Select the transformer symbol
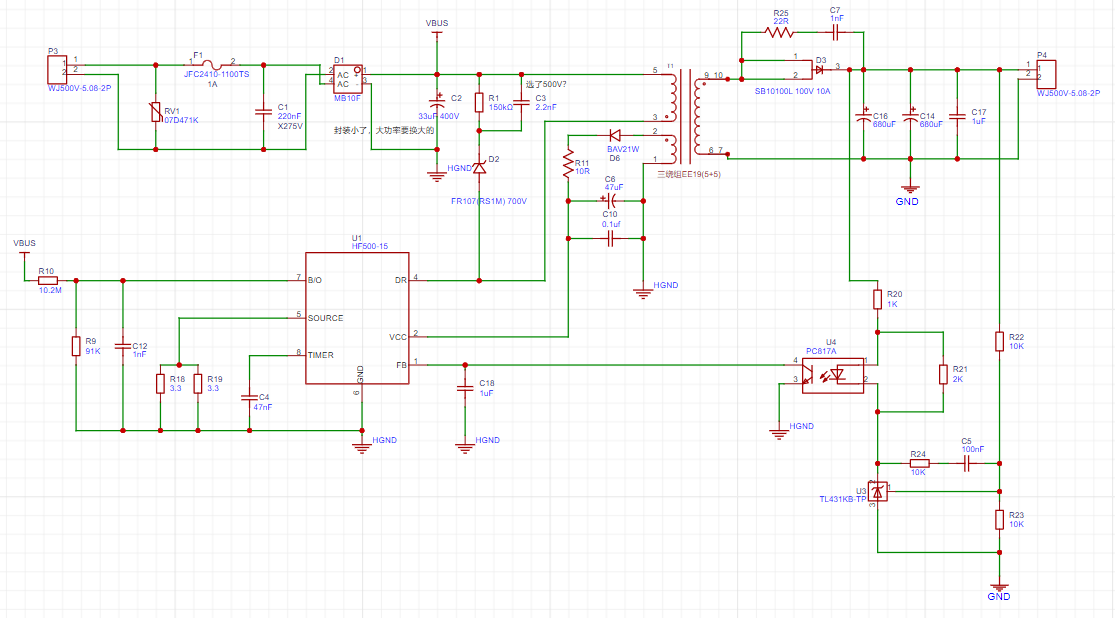Viewport: 1115px width, 618px height. tap(684, 116)
